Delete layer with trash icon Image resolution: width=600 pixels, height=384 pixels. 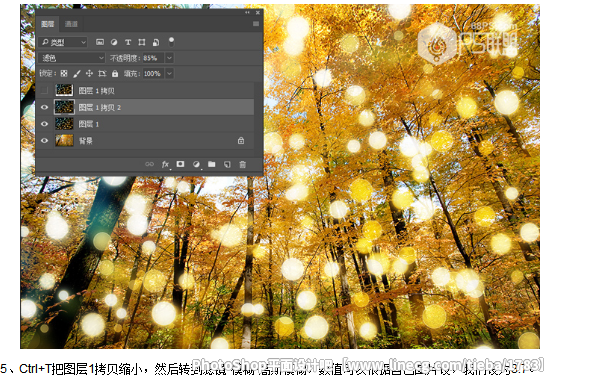click(x=242, y=164)
